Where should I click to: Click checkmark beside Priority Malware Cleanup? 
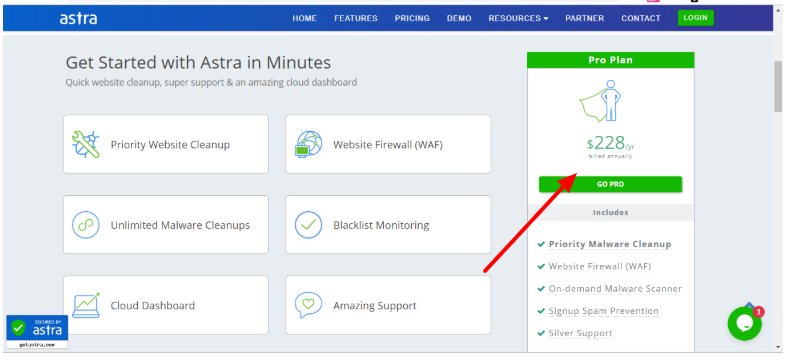click(x=541, y=245)
